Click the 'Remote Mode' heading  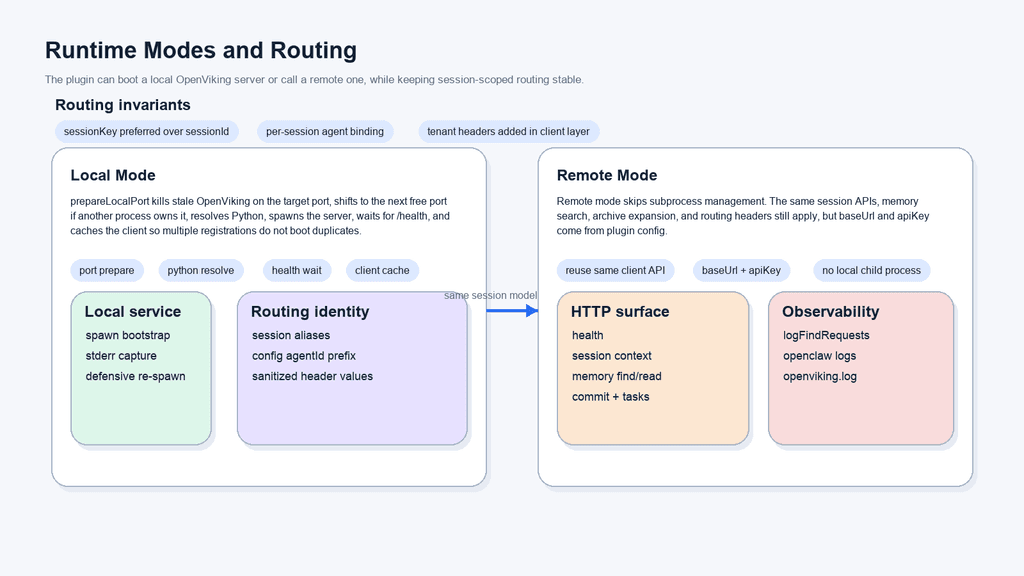click(x=607, y=176)
